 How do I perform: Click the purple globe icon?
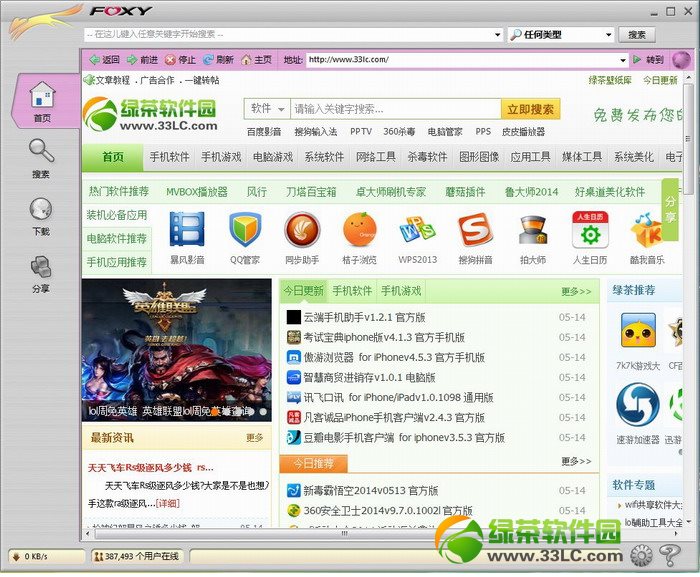click(x=681, y=59)
